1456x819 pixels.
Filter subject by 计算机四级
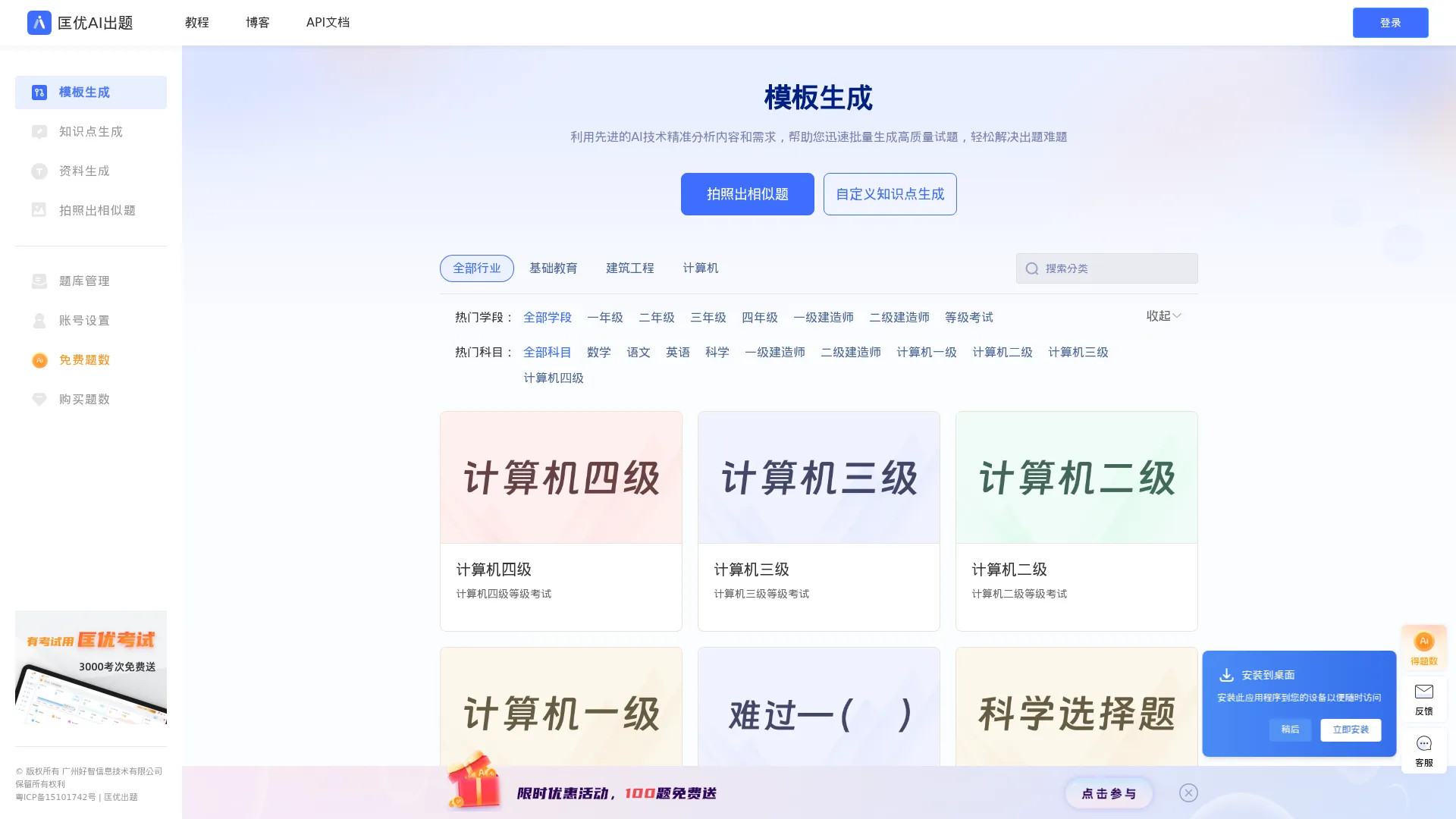pyautogui.click(x=554, y=378)
